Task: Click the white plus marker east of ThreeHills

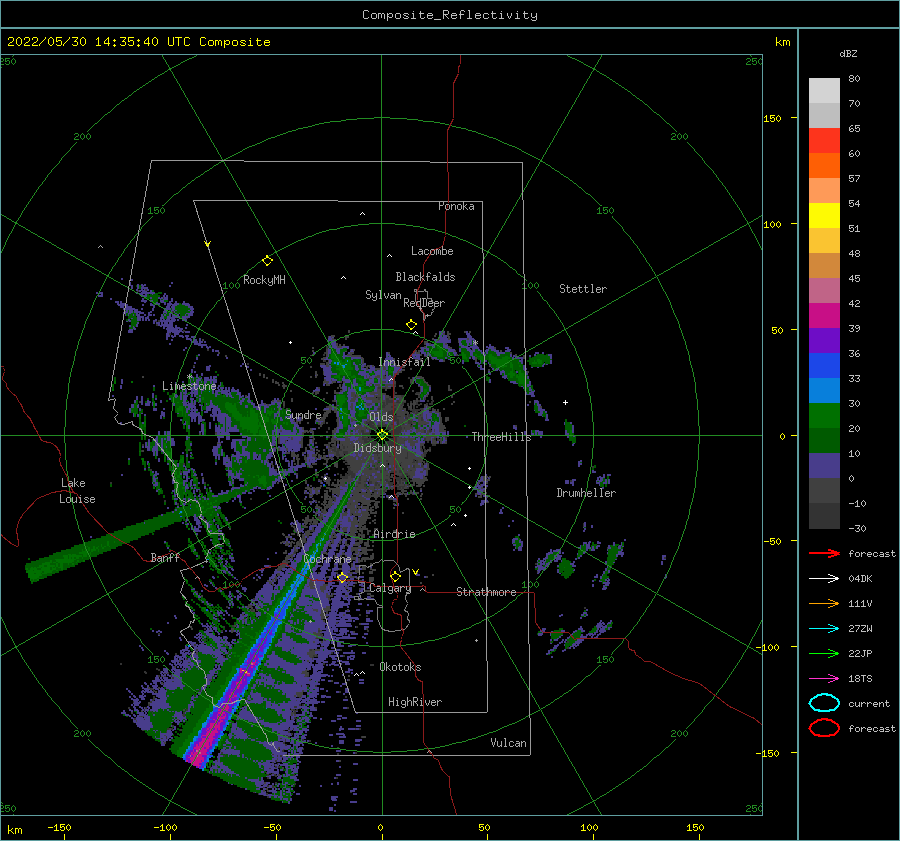Action: tap(565, 402)
